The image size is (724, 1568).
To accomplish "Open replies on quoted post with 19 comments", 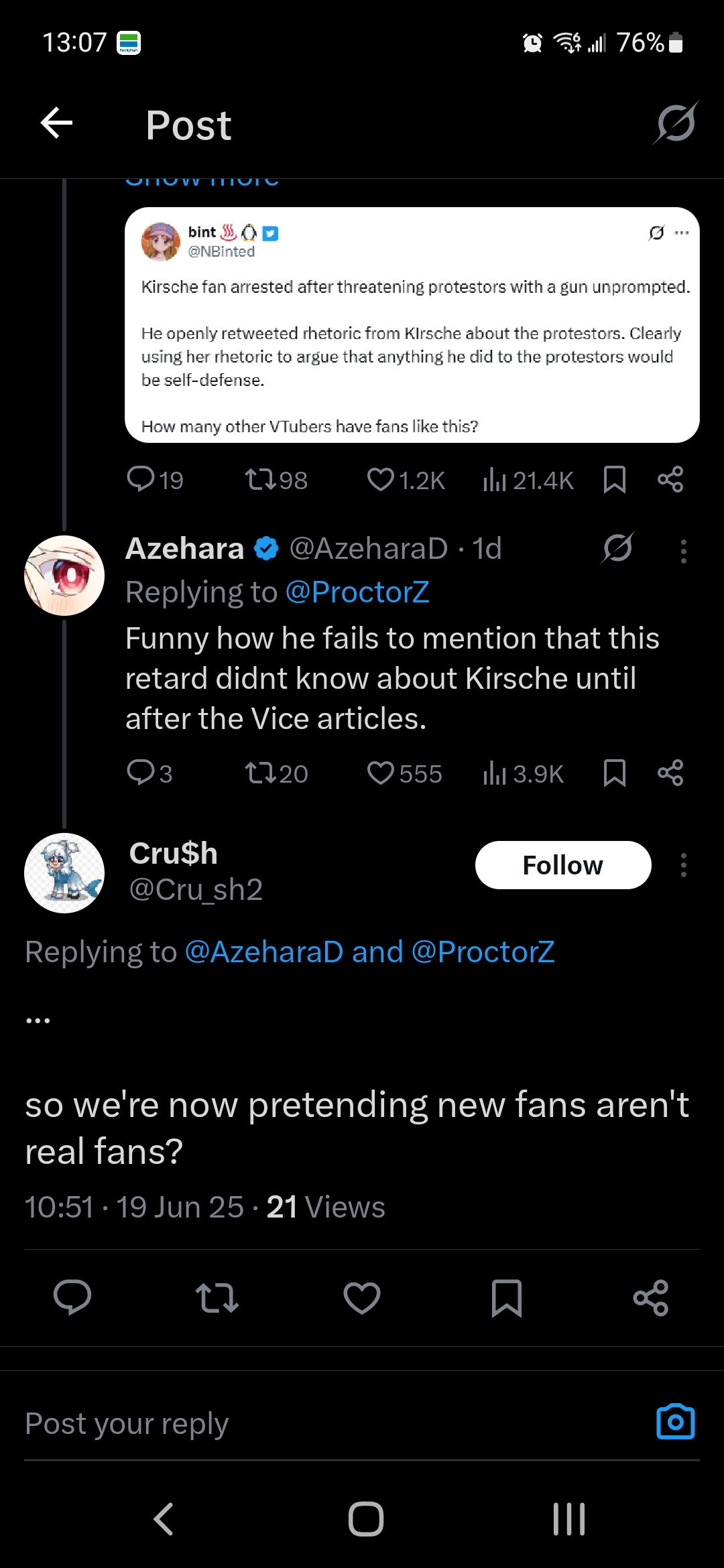I will point(156,480).
